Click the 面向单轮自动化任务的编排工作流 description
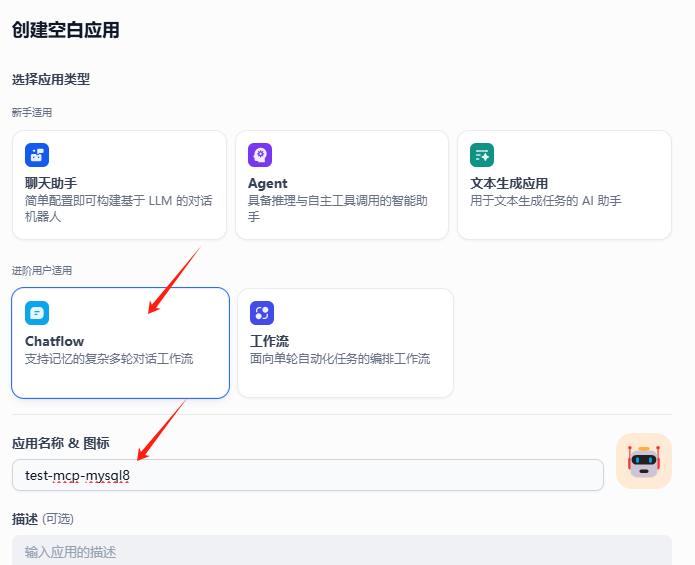The image size is (695, 565). 340,358
